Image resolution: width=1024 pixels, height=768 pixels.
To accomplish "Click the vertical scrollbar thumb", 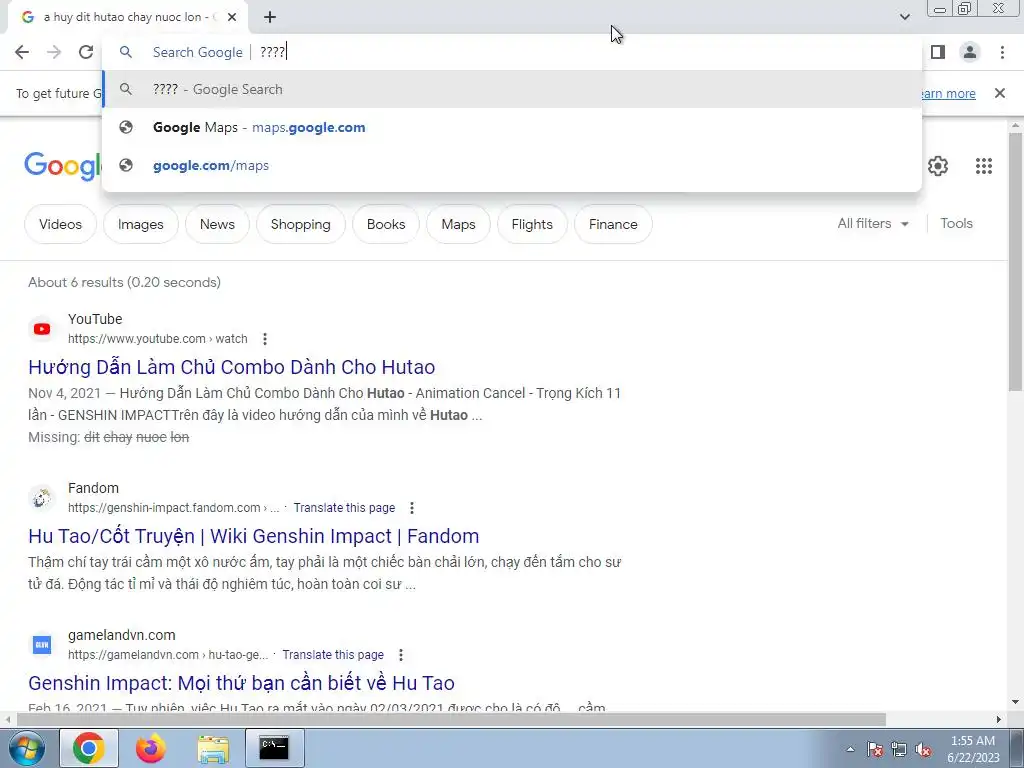I will pyautogui.click(x=1016, y=261).
